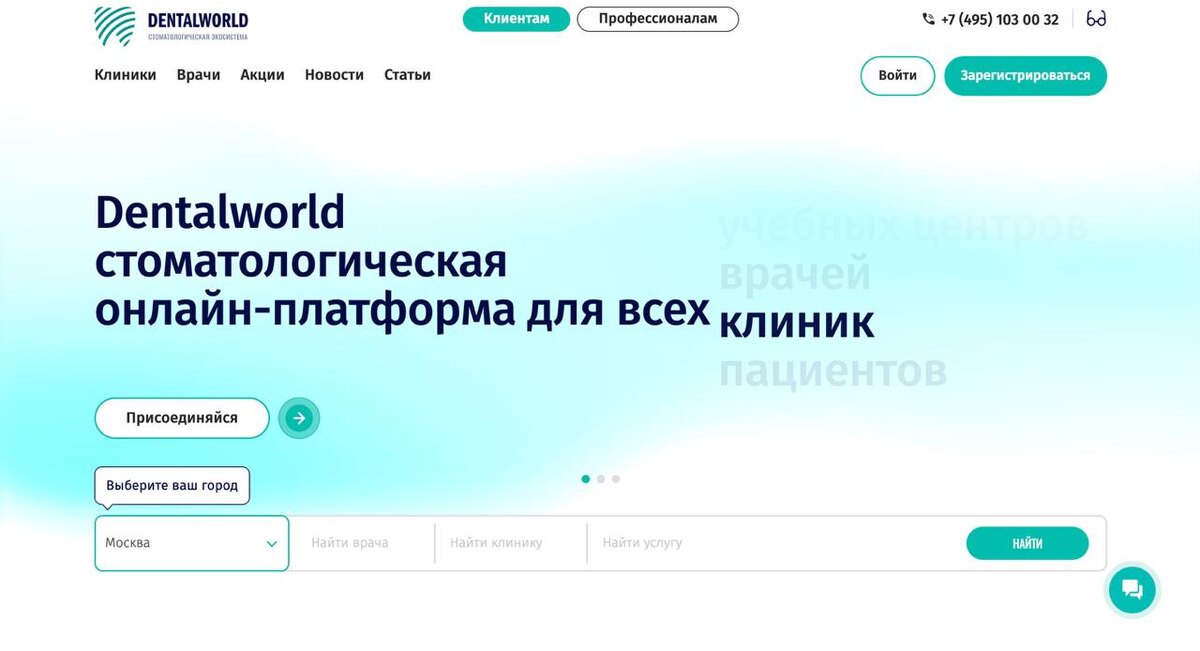Image resolution: width=1200 pixels, height=651 pixels.
Task: Focus the Найти клинику field
Action: coord(511,543)
